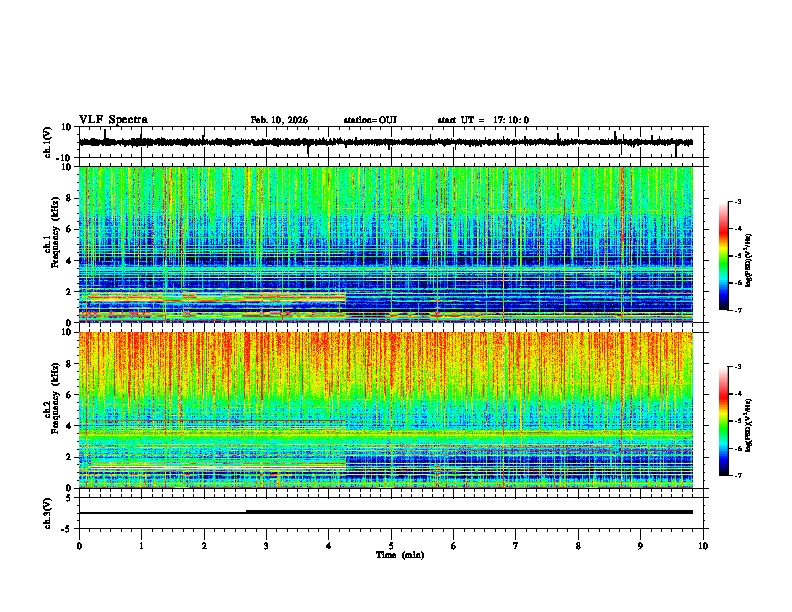
Task: Click the ch.1 voltage waveform trace
Action: coord(385,142)
